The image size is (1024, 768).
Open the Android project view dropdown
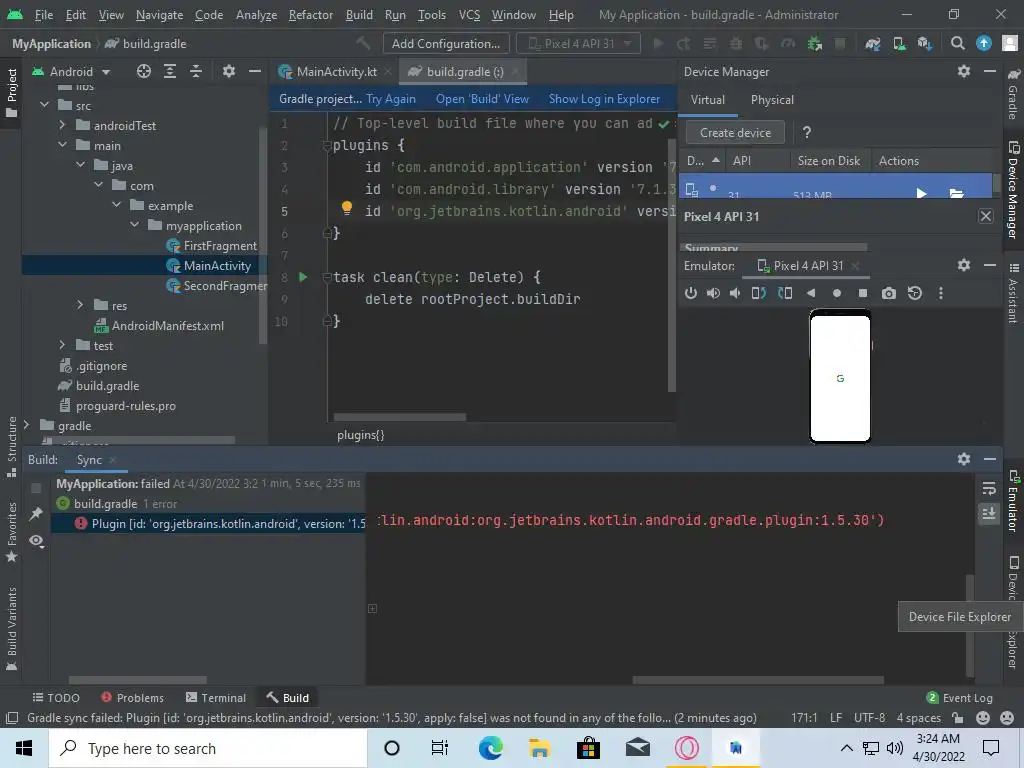click(71, 71)
